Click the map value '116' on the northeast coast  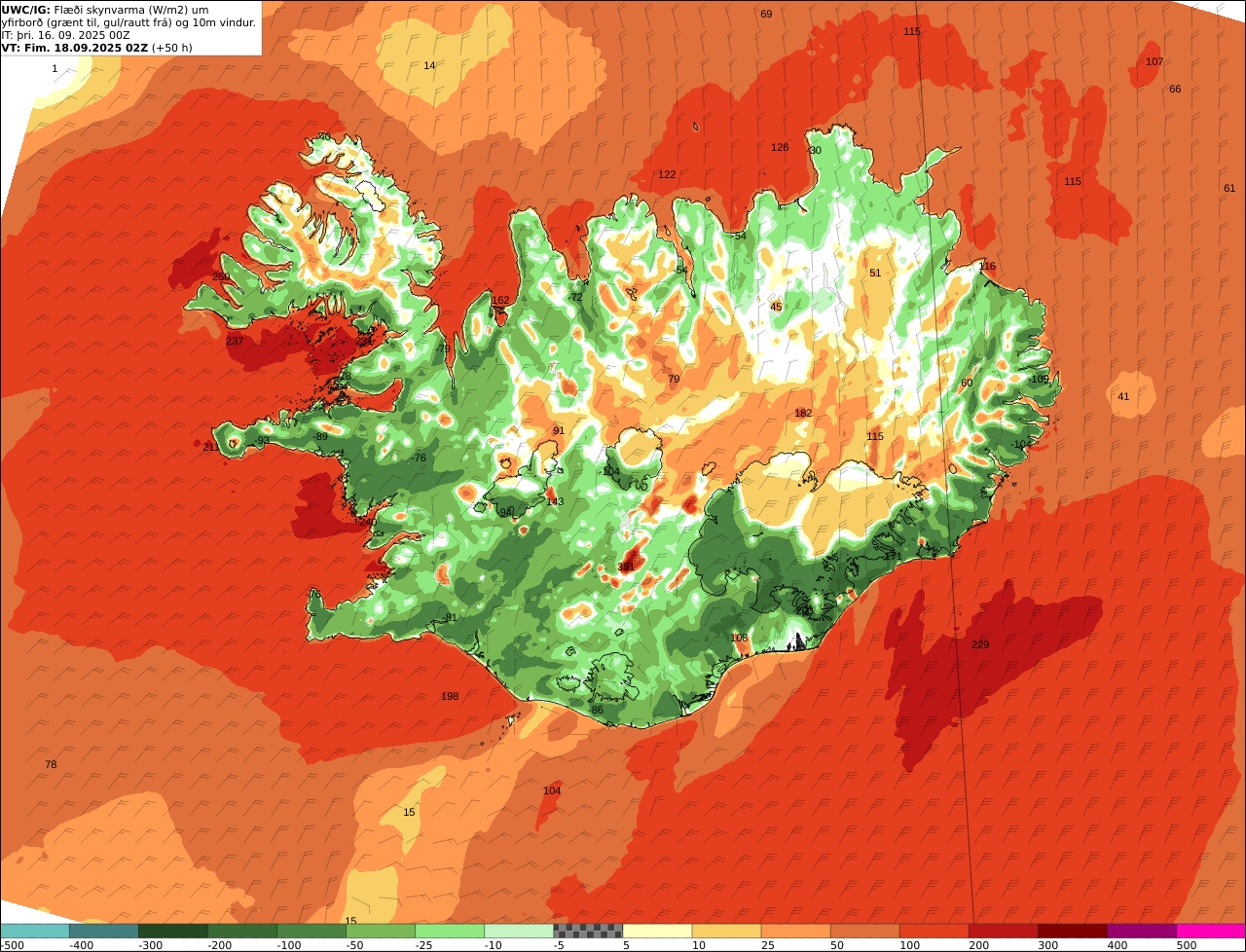pyautogui.click(x=987, y=267)
